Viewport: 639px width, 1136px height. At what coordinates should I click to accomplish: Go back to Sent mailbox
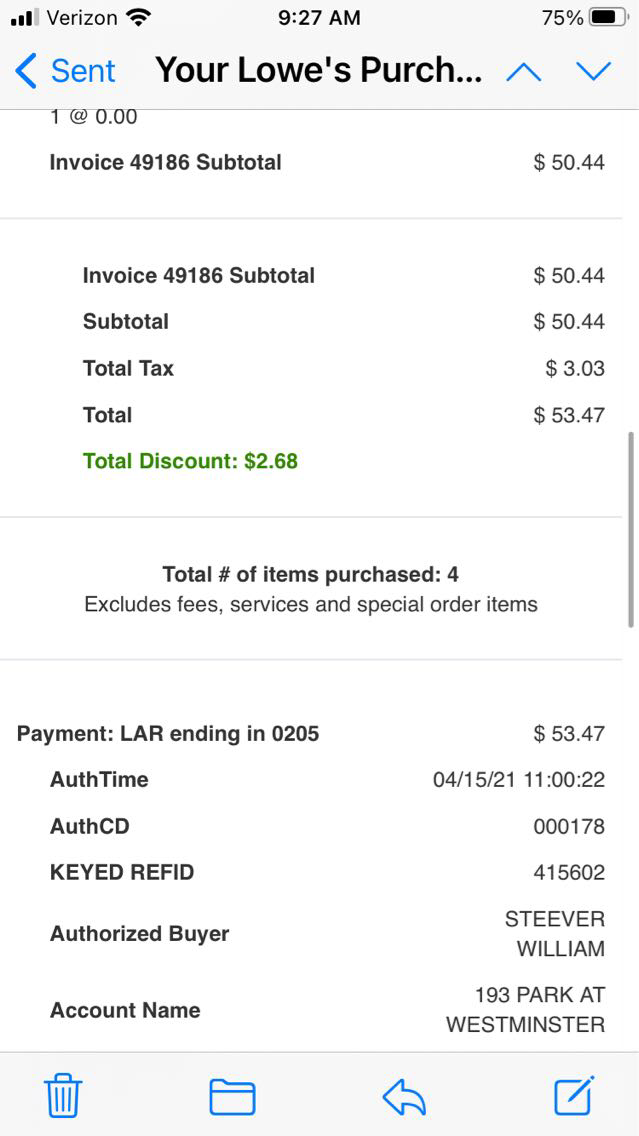tap(66, 71)
